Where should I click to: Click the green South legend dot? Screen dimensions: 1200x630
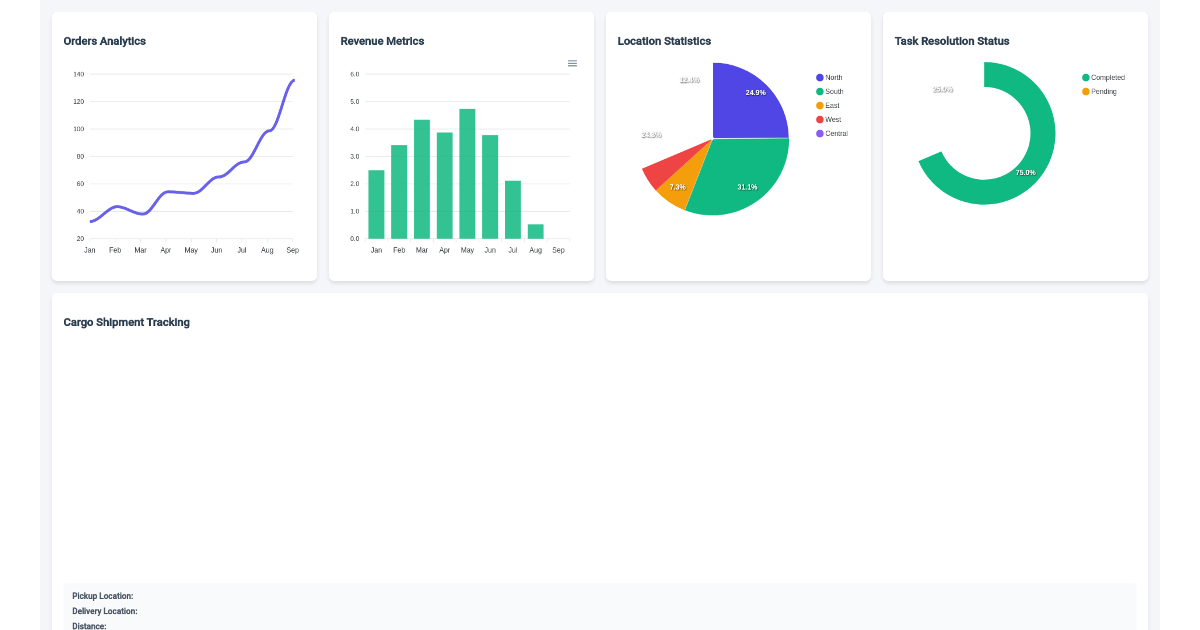[x=818, y=91]
